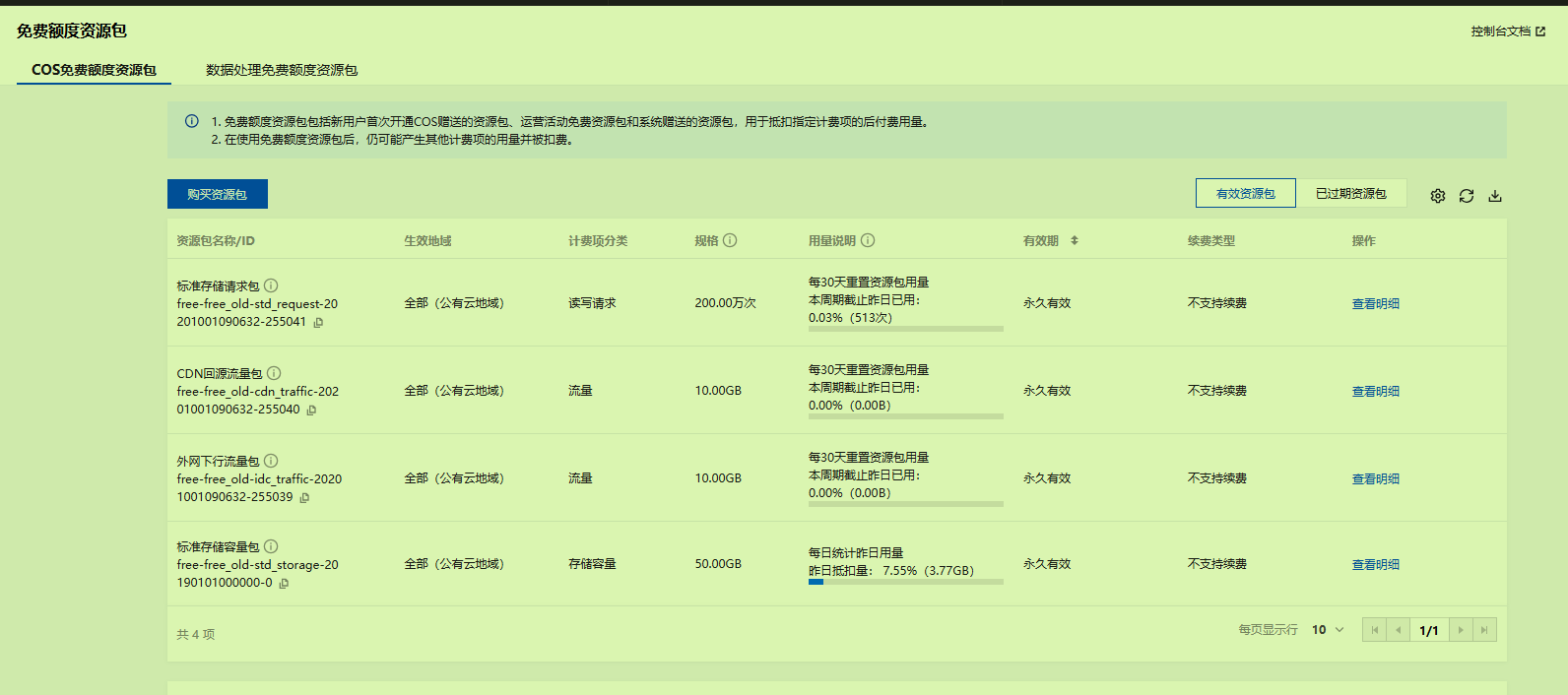Go to last page in pagination
This screenshot has width=1568, height=695.
click(x=1484, y=630)
